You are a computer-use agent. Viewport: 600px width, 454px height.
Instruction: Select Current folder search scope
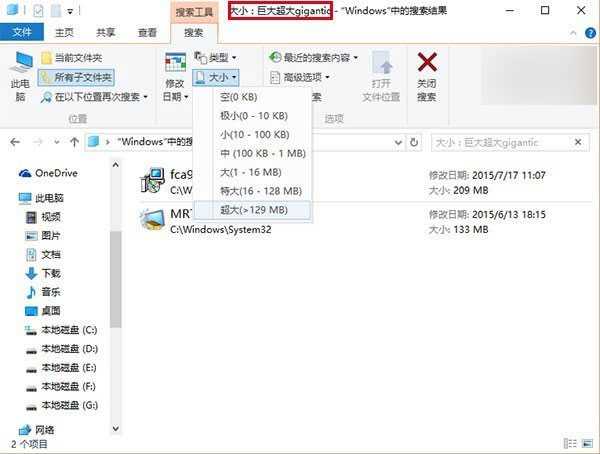(72, 58)
